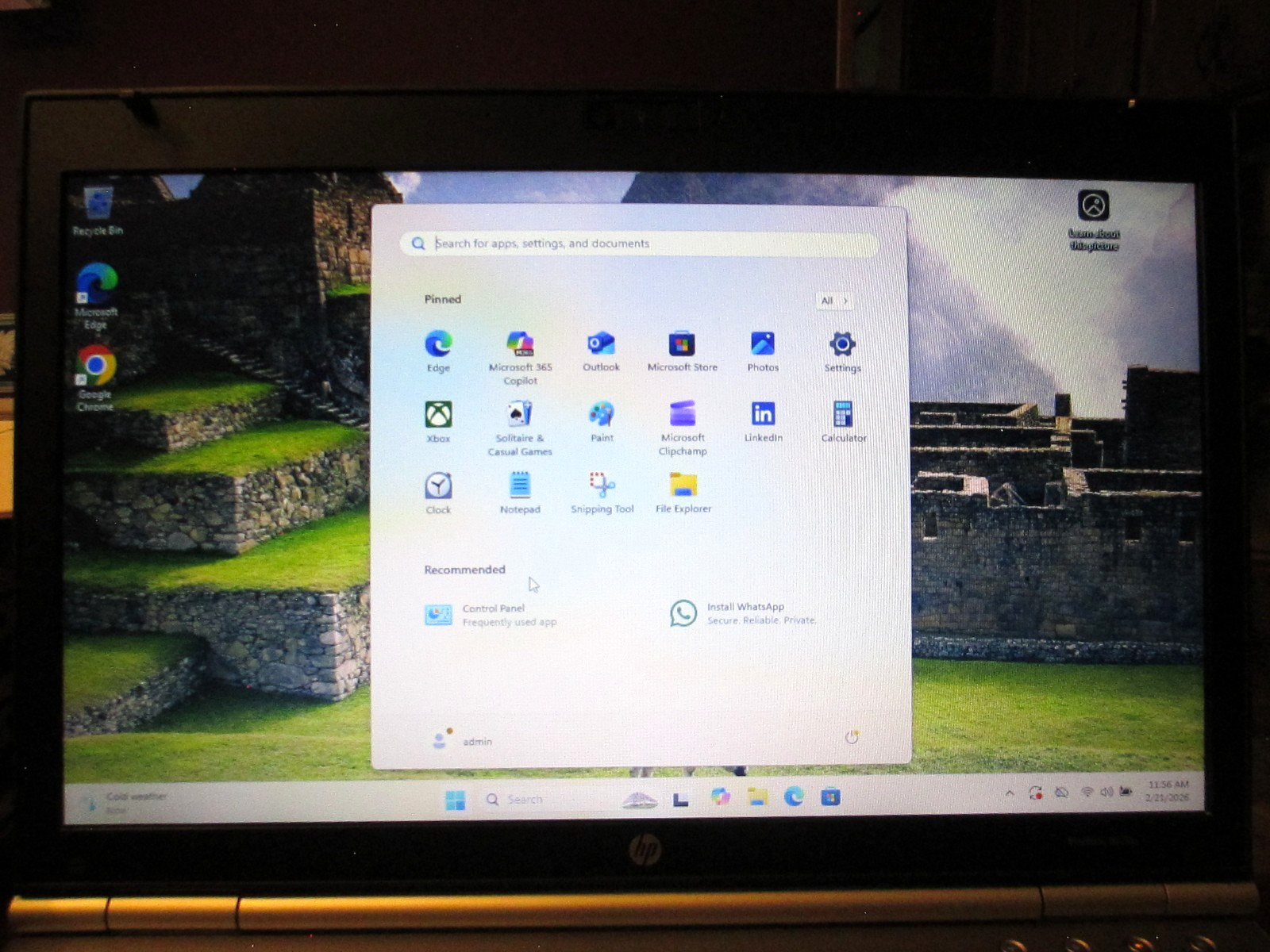
Task: Select Install WhatsApp recommendation
Action: click(743, 613)
